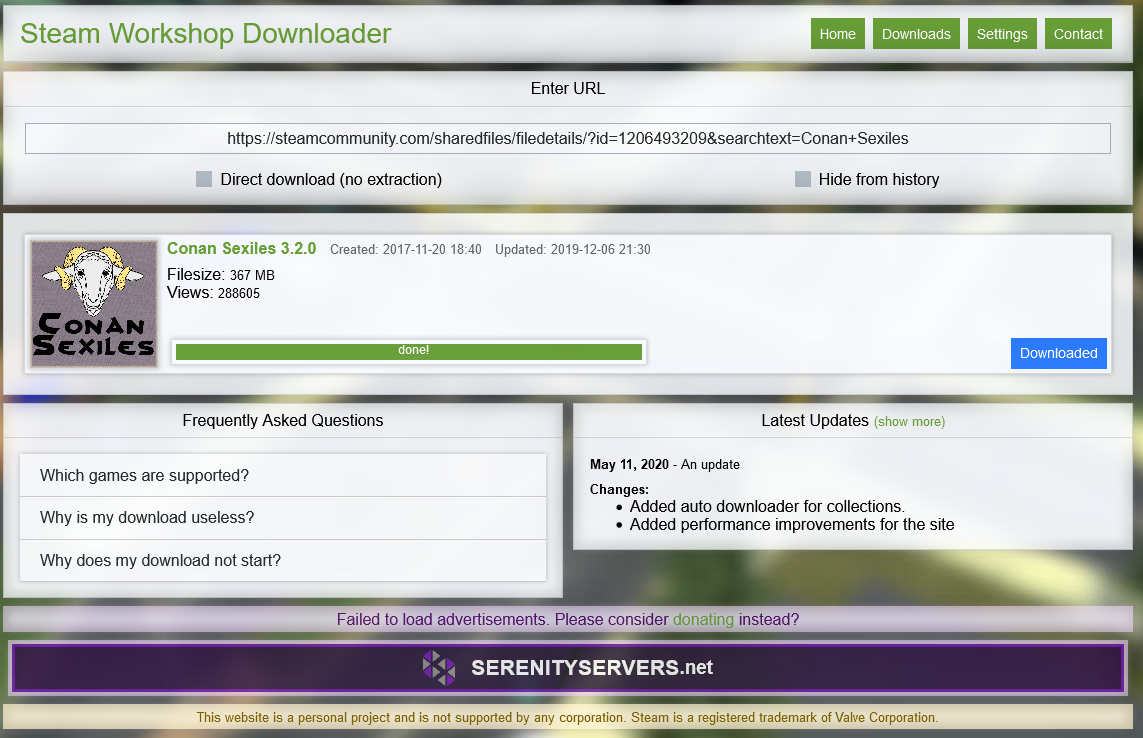This screenshot has width=1143, height=738.
Task: Click the 'May 11, 2020' update date
Action: point(629,465)
